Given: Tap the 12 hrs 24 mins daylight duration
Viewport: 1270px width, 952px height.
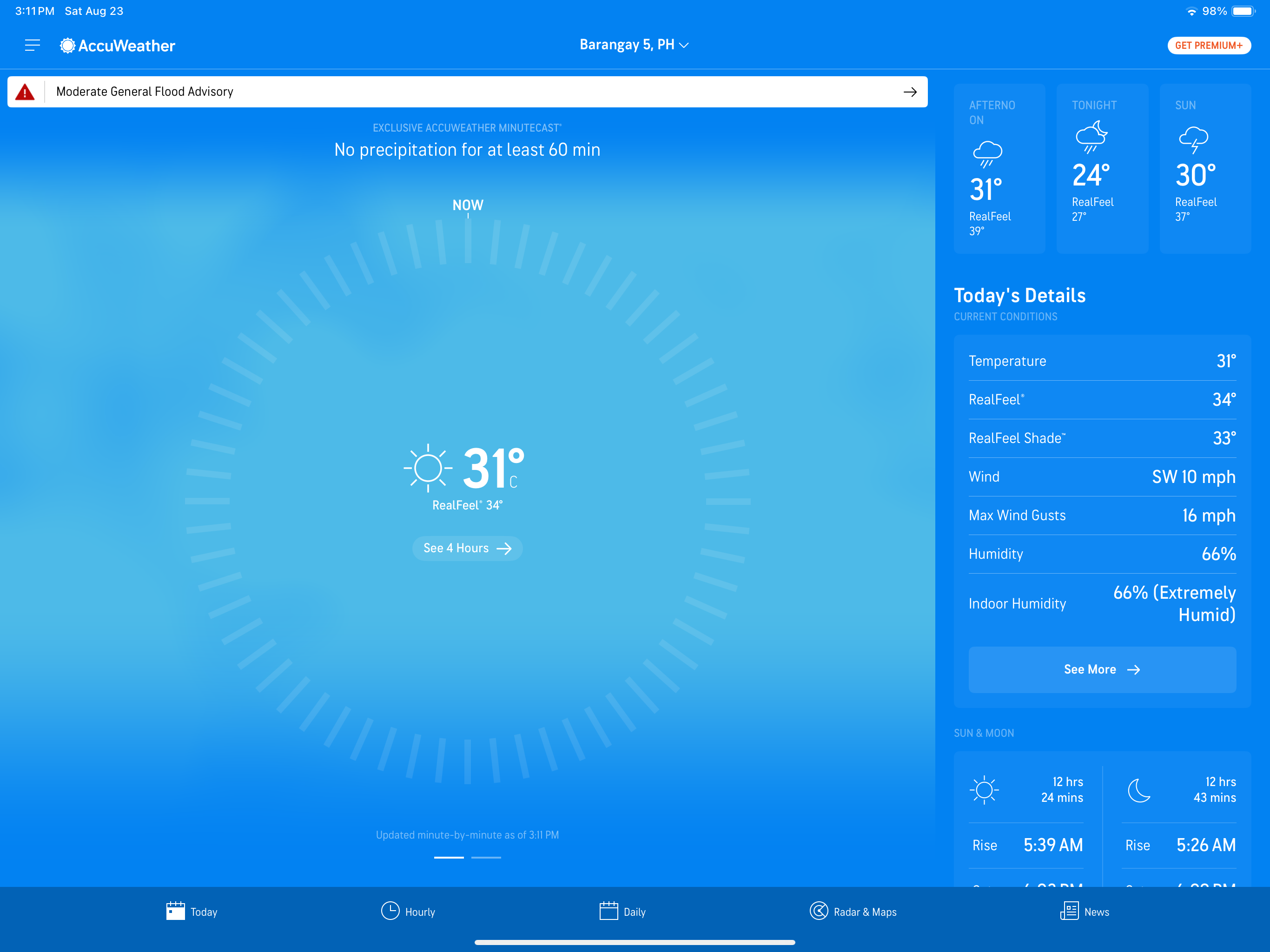Looking at the screenshot, I should [1062, 789].
